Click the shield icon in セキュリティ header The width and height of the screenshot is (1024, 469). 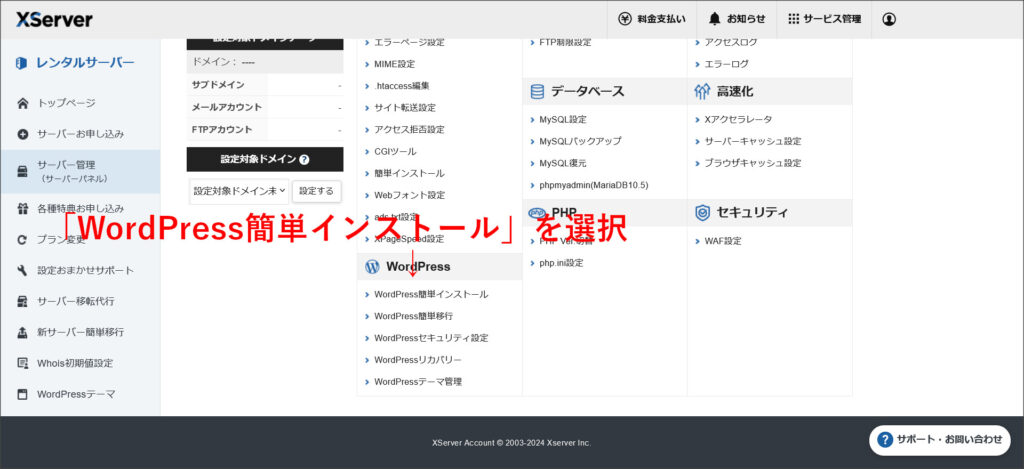click(x=702, y=212)
